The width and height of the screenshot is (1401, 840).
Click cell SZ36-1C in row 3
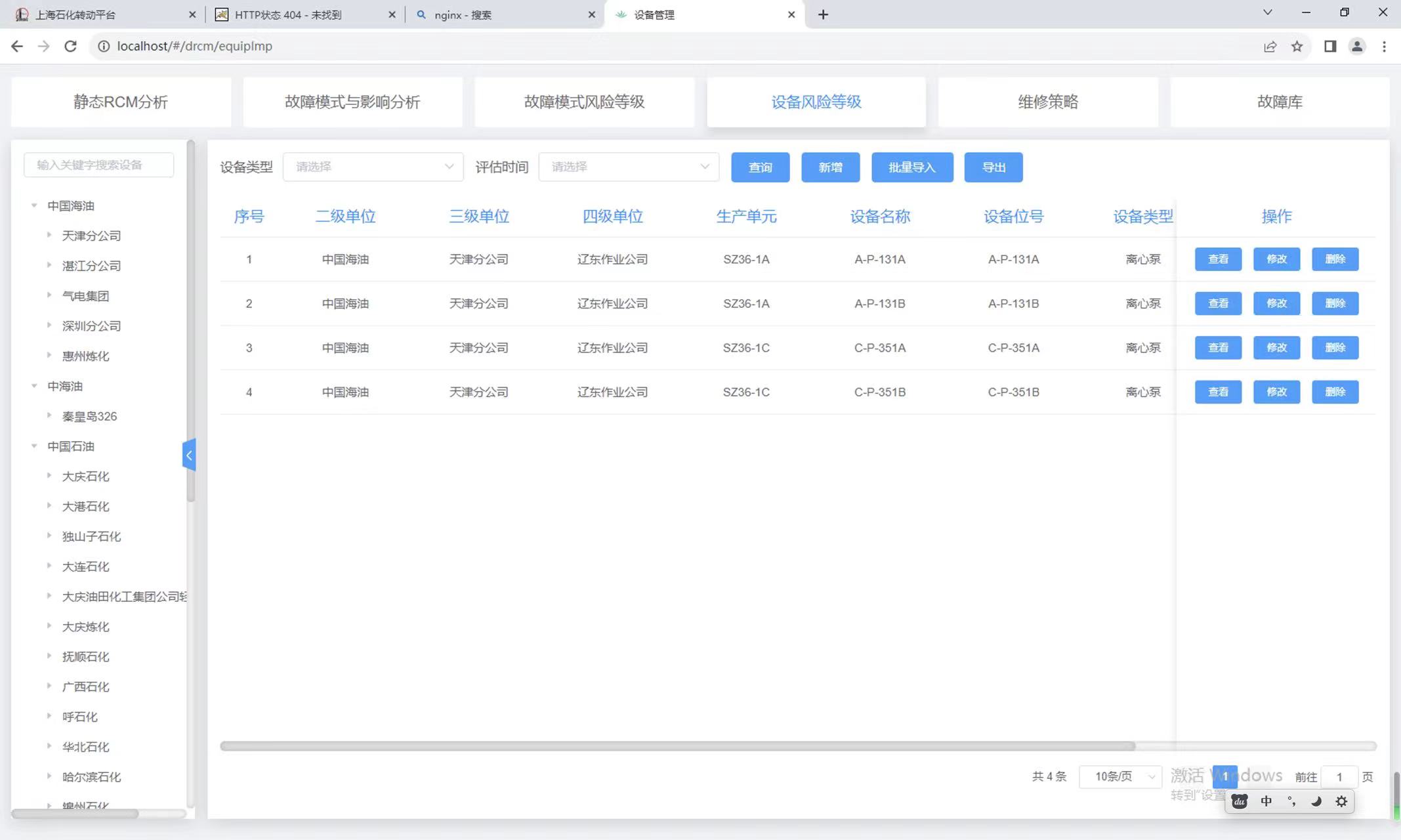coord(746,348)
